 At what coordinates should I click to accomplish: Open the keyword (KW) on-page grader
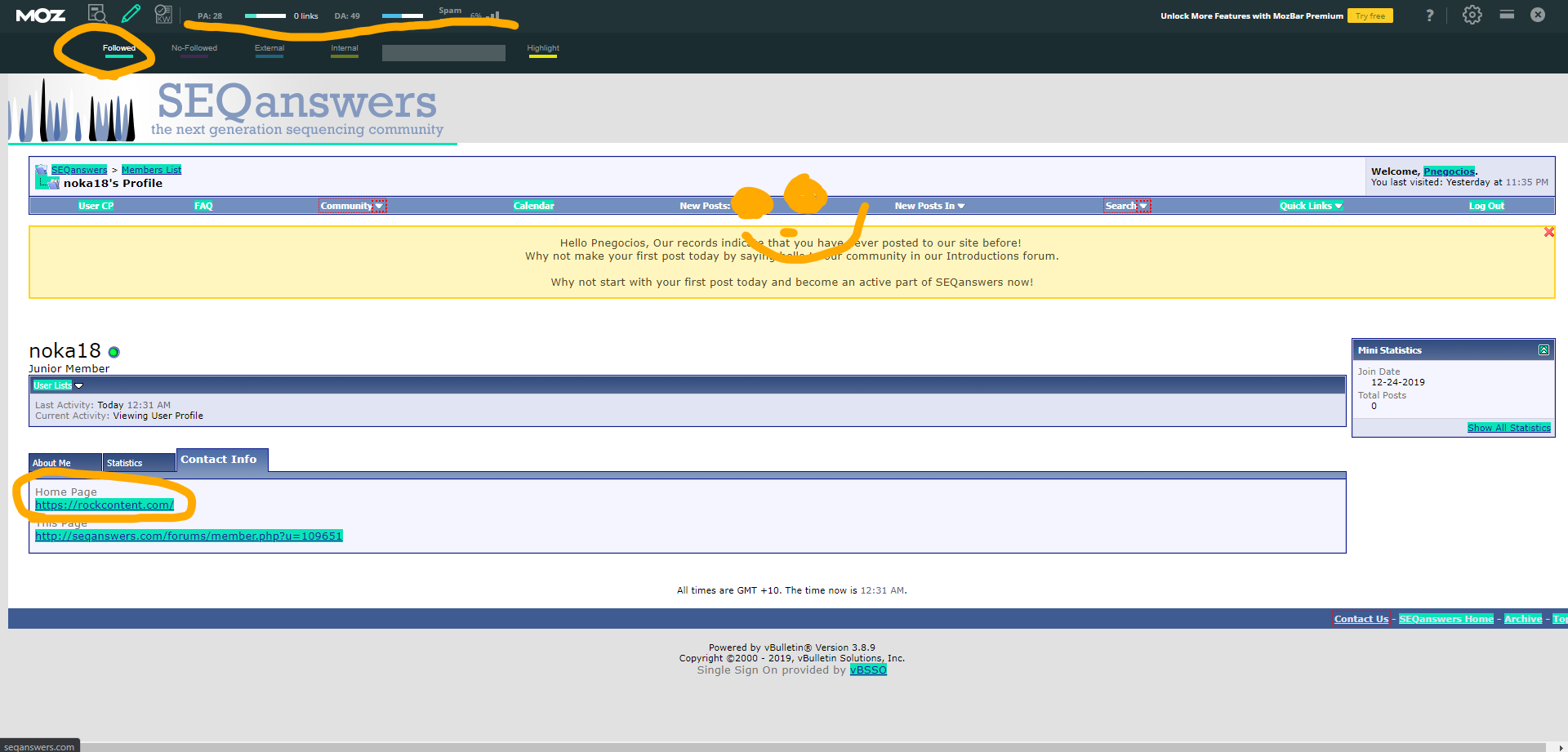click(x=163, y=14)
